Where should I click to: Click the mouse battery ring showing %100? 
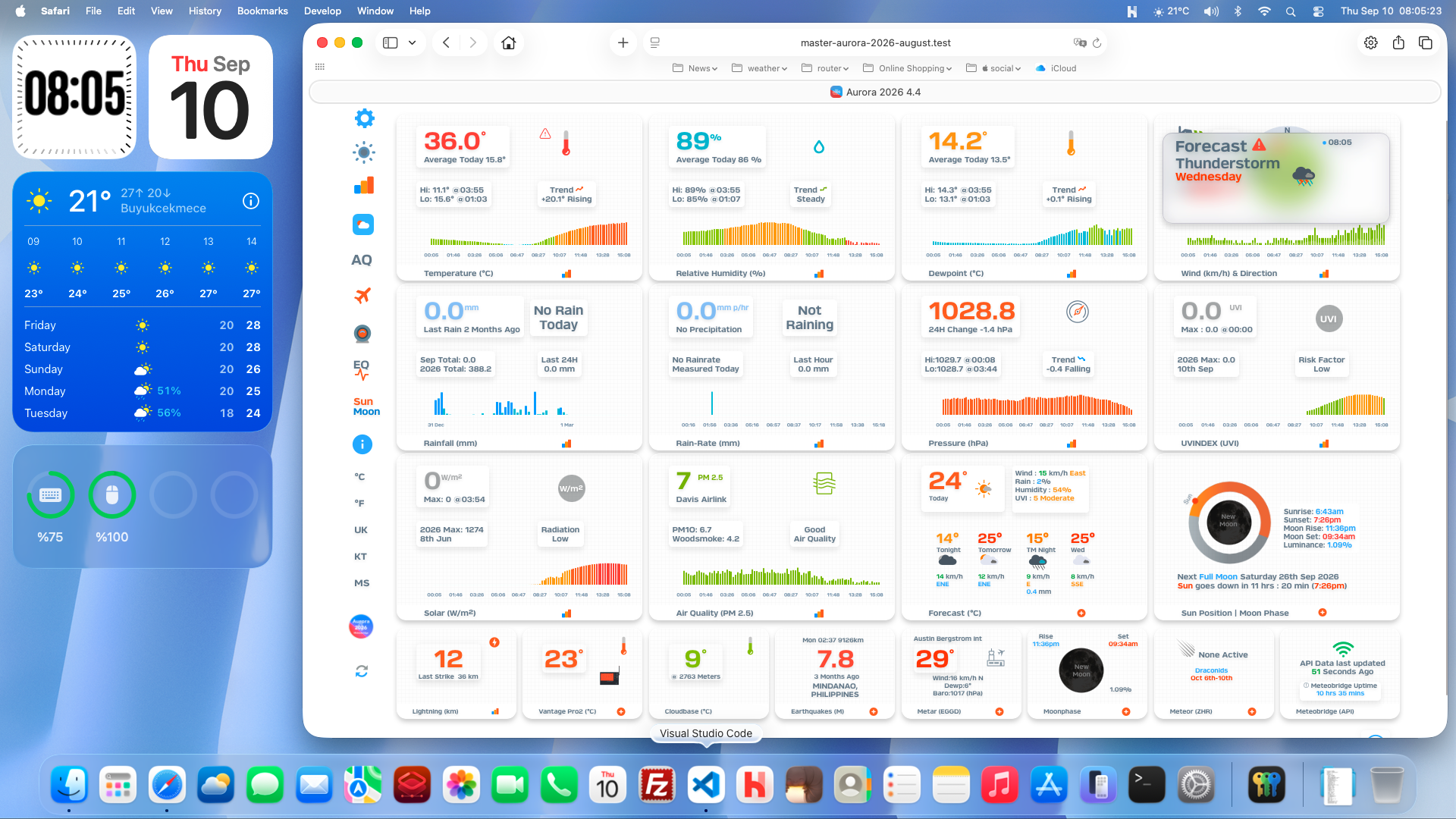[x=112, y=495]
